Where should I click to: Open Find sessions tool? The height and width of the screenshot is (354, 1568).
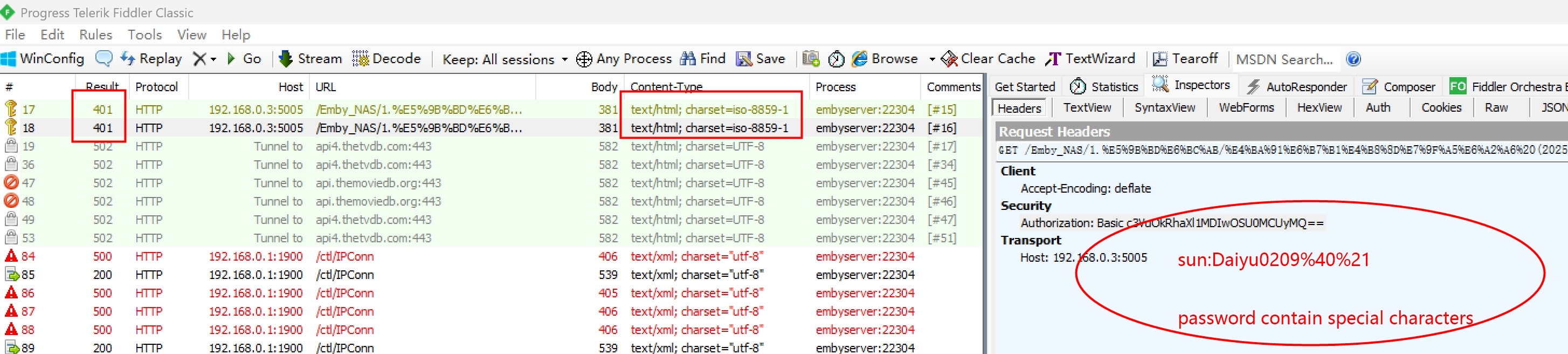click(702, 59)
